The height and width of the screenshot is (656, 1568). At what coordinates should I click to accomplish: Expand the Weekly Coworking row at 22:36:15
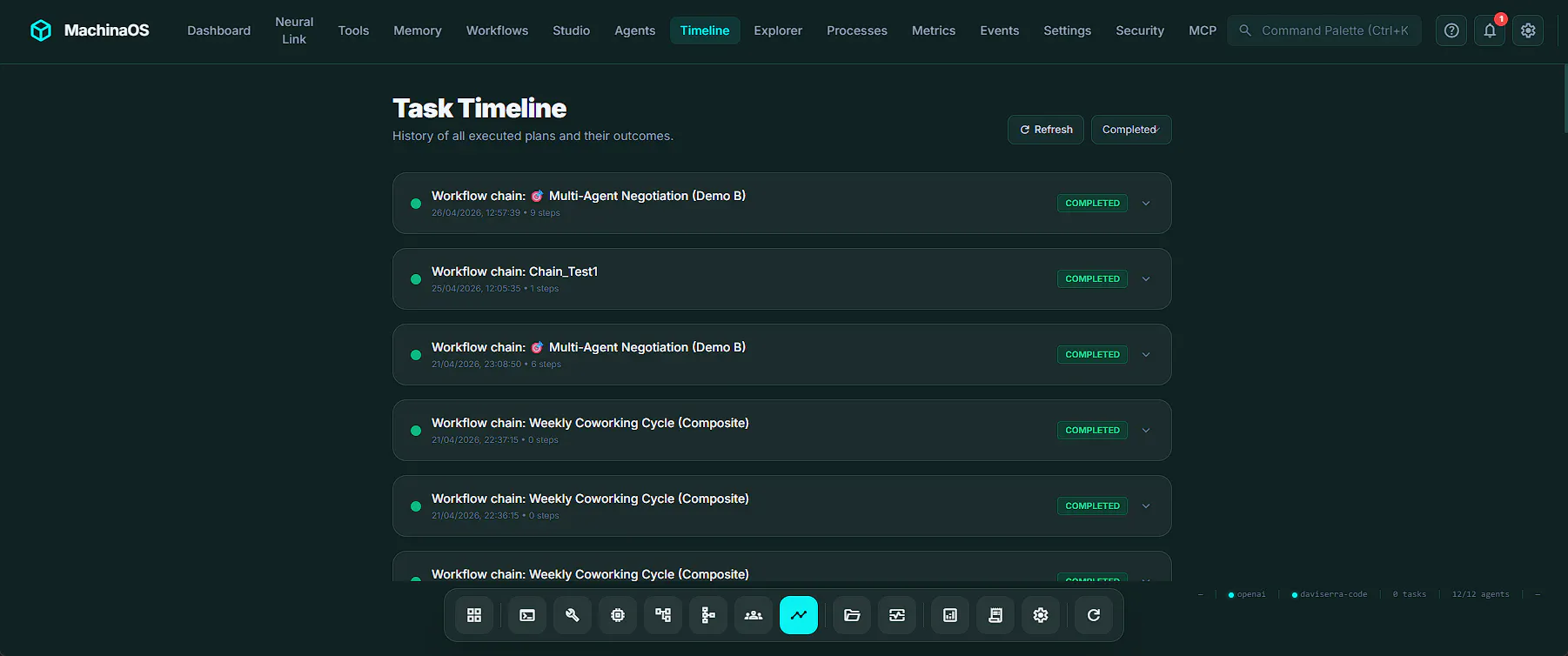[x=1146, y=506]
